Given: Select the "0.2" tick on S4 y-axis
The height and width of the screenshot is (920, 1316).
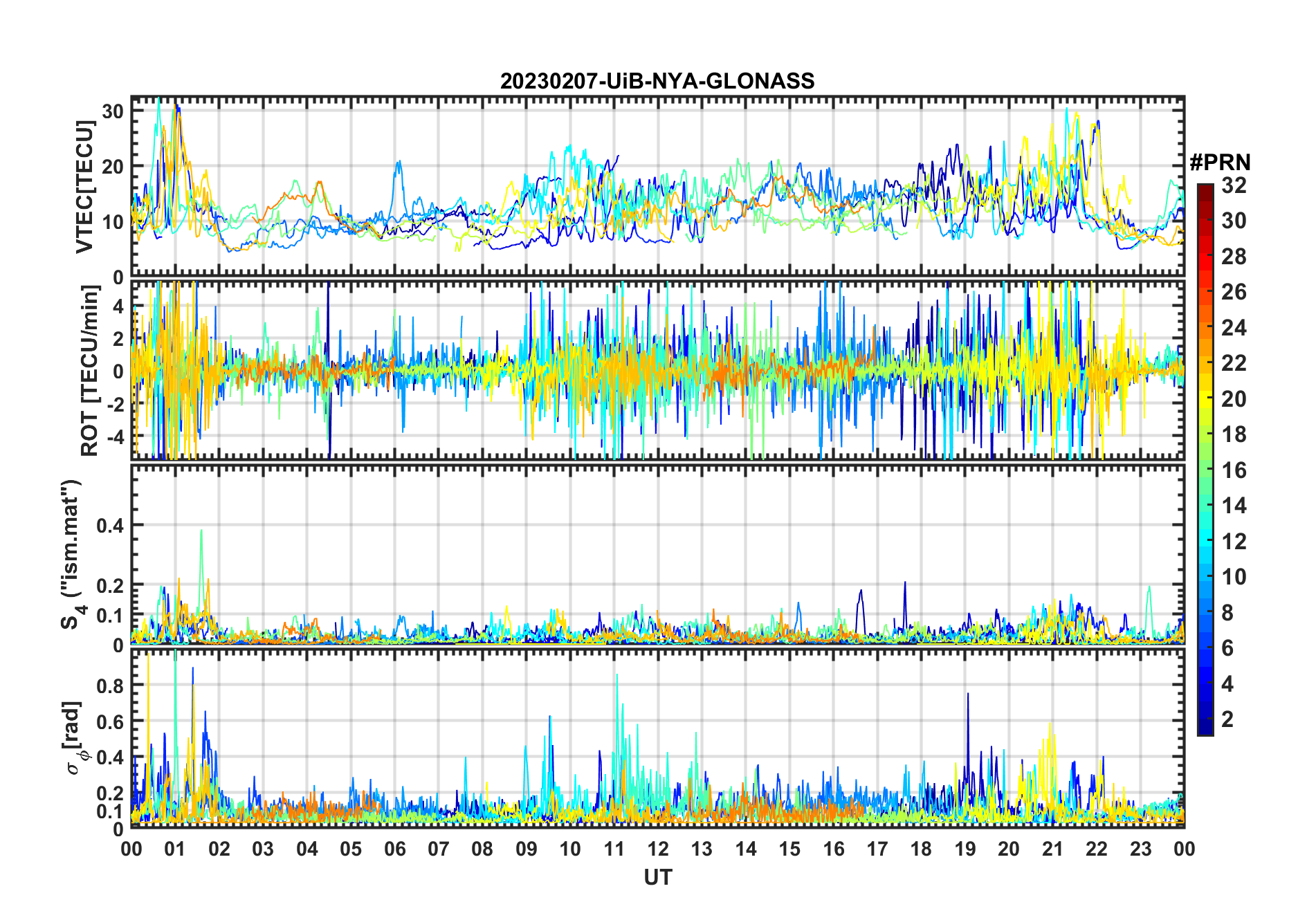Looking at the screenshot, I should point(110,585).
